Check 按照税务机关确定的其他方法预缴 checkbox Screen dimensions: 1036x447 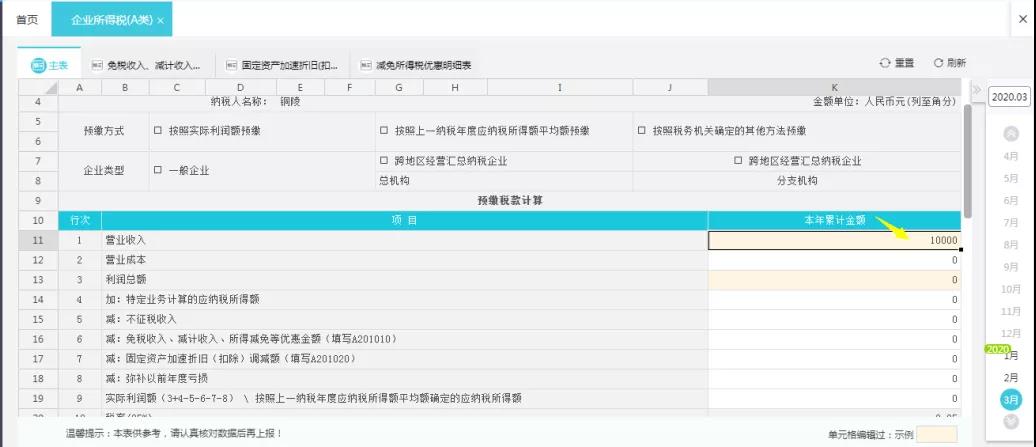coord(642,131)
